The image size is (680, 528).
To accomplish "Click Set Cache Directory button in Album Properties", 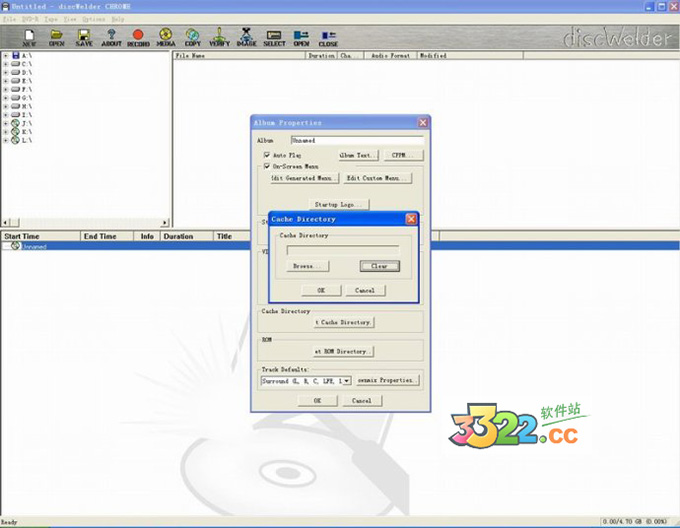I will (x=344, y=322).
